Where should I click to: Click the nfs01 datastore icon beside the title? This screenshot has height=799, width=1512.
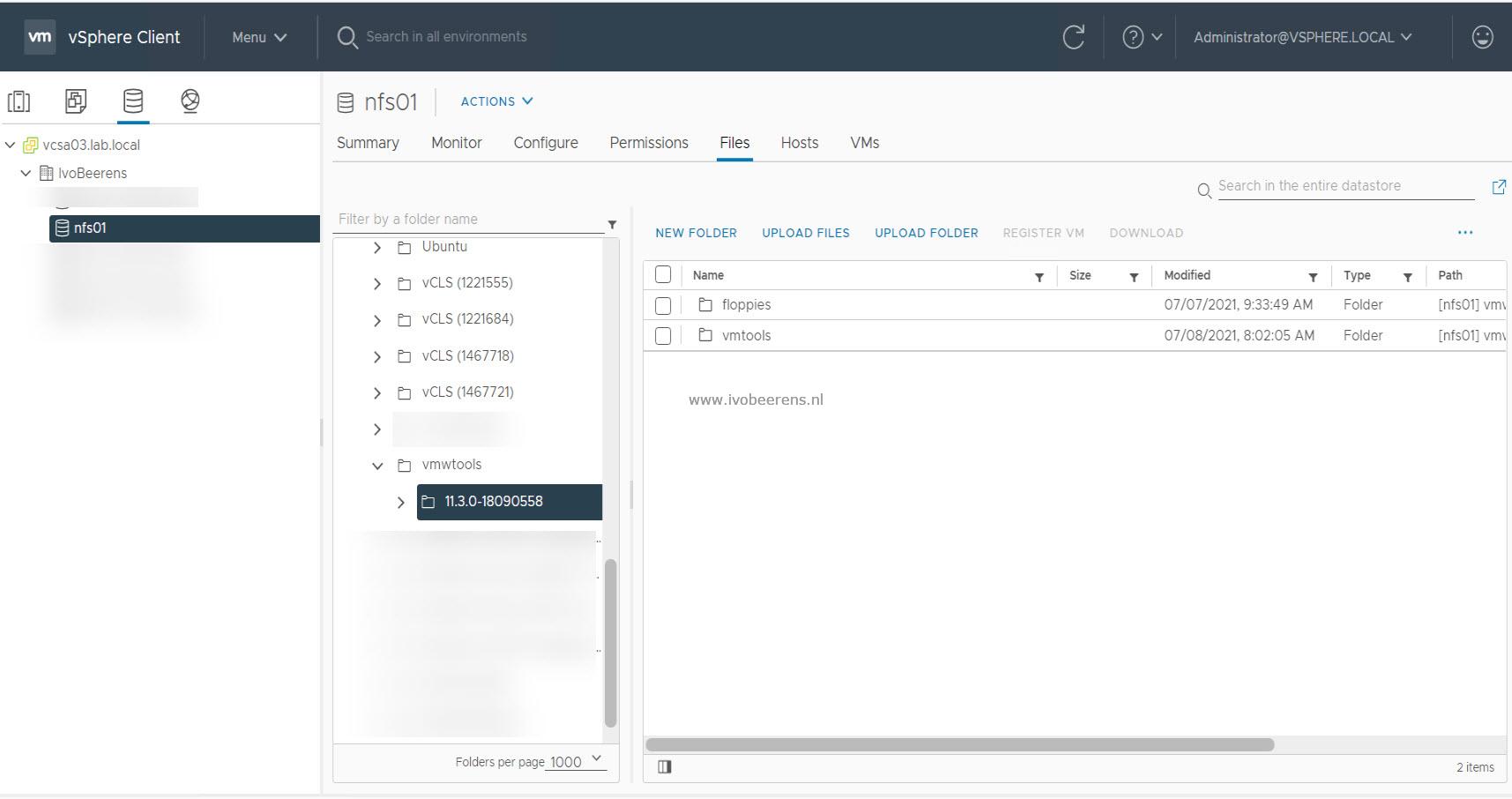346,102
